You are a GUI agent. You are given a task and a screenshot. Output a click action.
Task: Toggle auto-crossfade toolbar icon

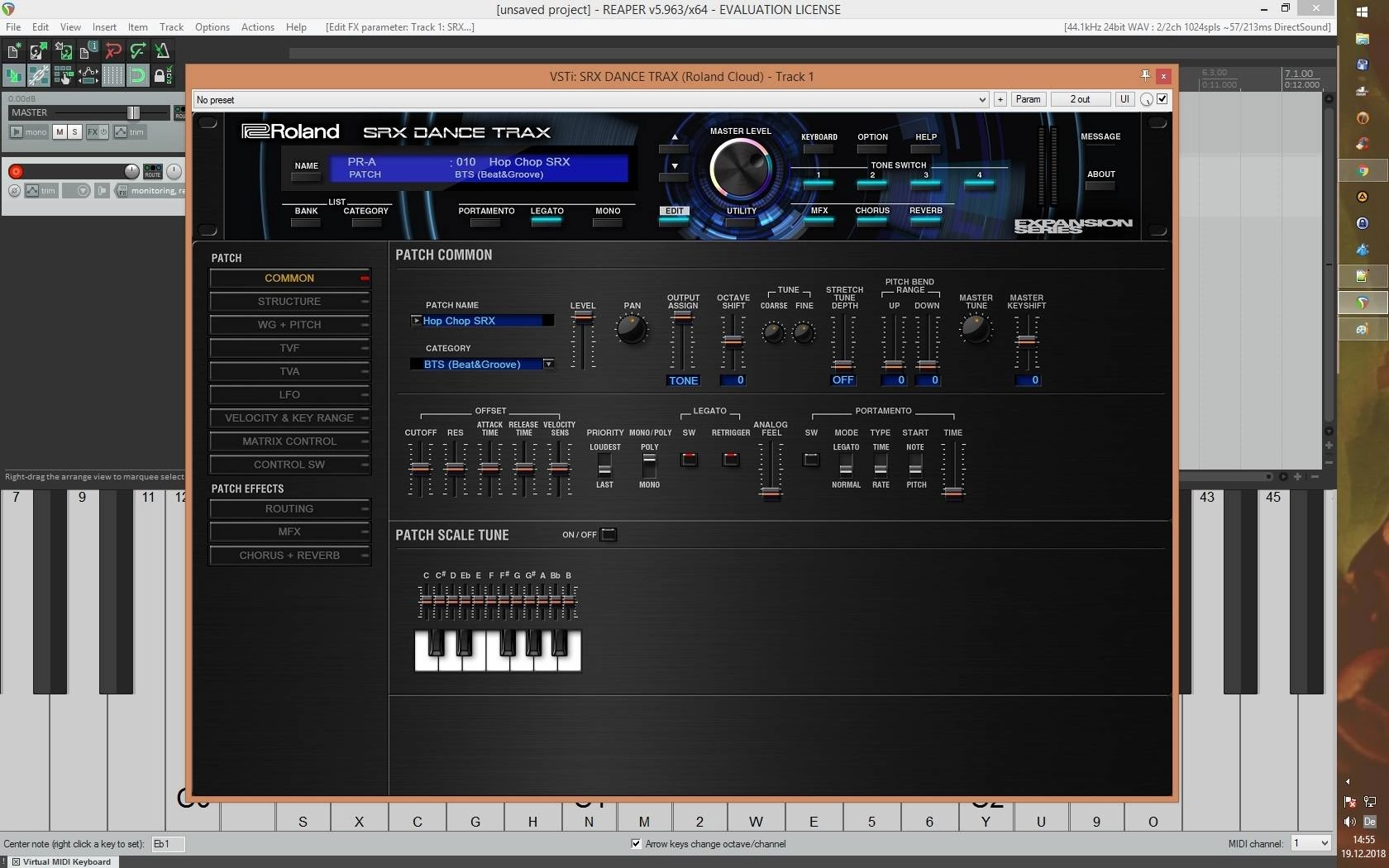tap(13, 76)
